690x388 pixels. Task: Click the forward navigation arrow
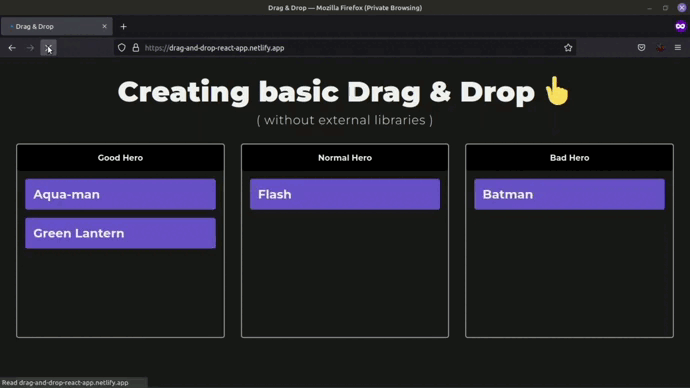pos(30,48)
